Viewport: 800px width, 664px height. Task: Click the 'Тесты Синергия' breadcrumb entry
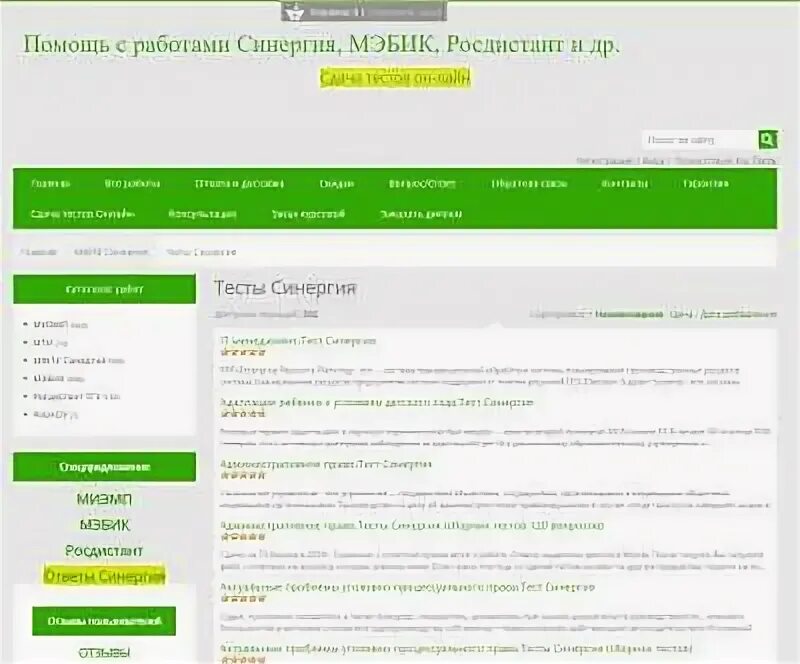tap(201, 252)
